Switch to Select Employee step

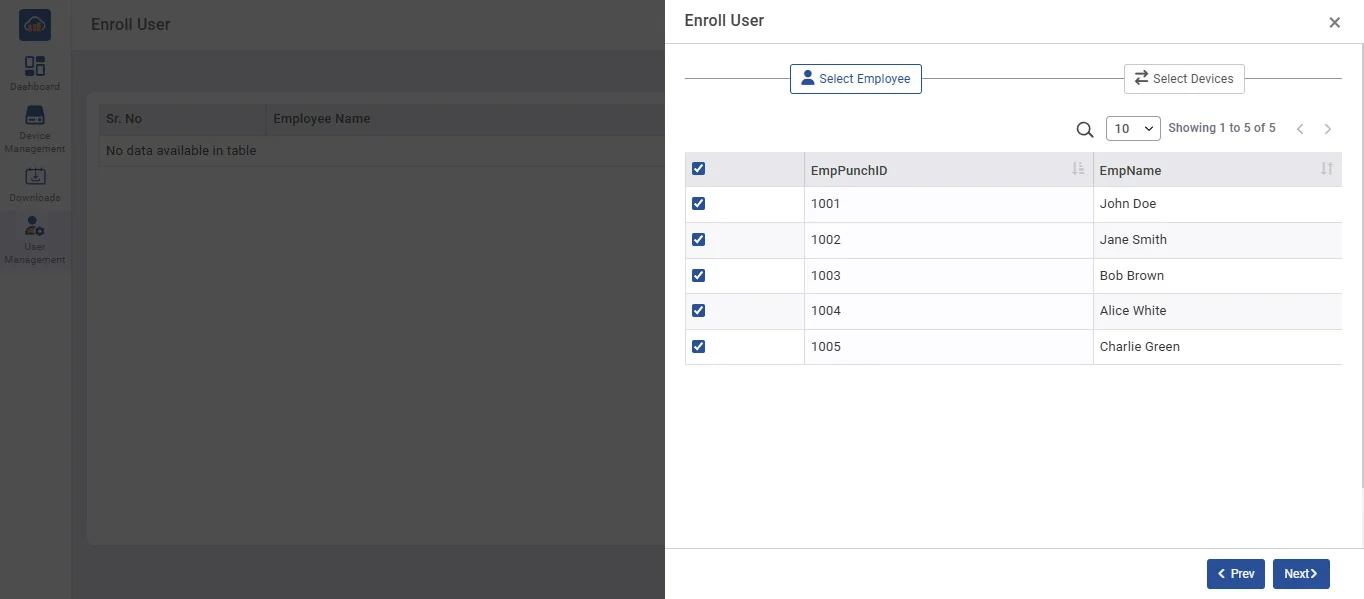coord(856,79)
